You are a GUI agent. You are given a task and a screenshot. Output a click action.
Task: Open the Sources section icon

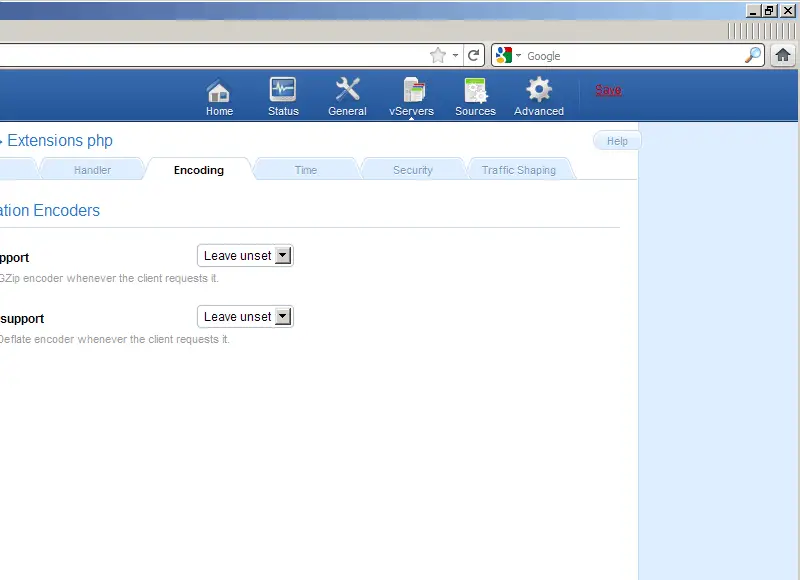[475, 91]
